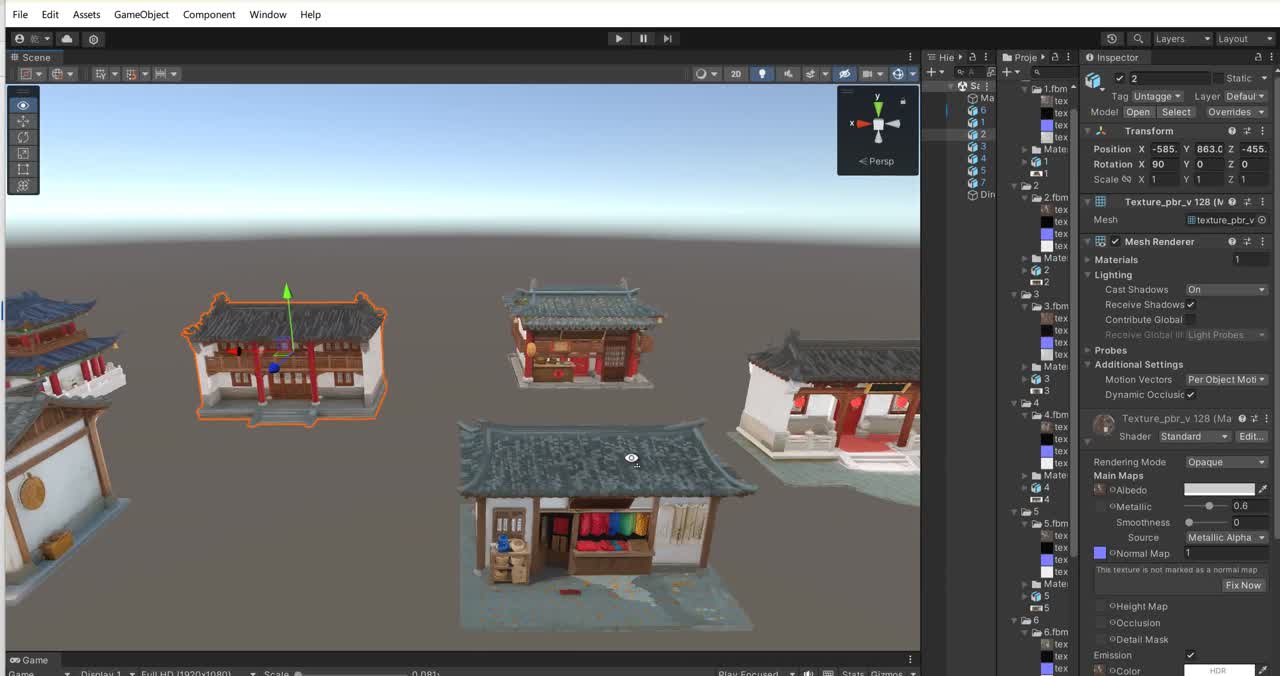Select the Scale tool
Viewport: 1280px width, 676px height.
(x=23, y=153)
